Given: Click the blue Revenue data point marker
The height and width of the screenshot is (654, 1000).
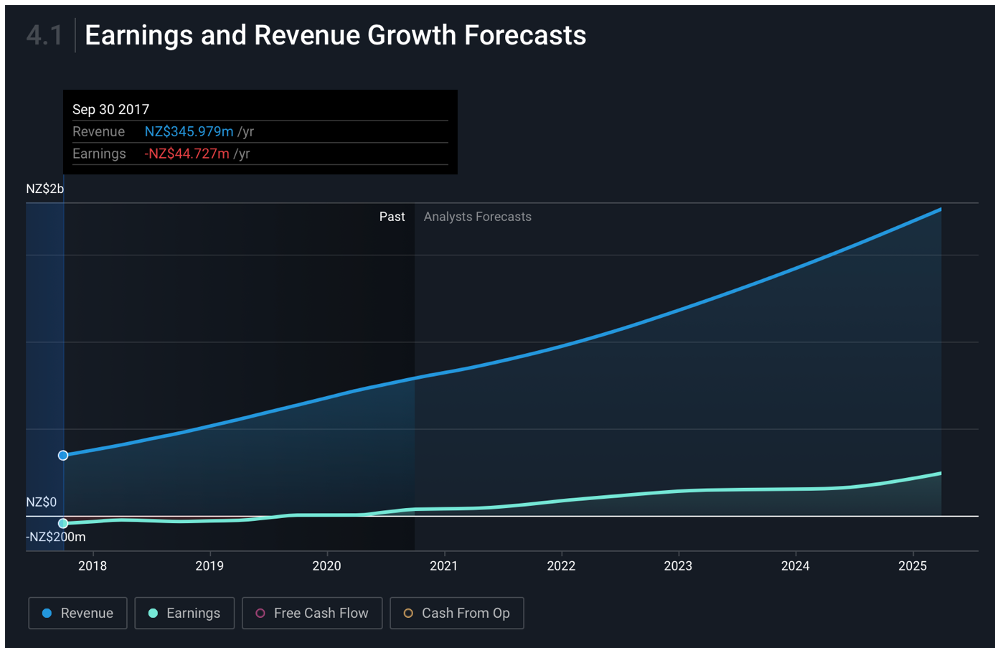Looking at the screenshot, I should [x=63, y=455].
